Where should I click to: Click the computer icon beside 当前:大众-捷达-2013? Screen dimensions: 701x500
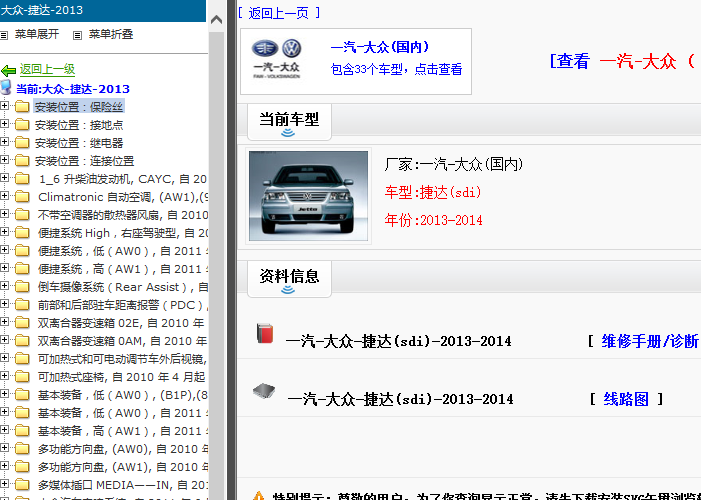(6, 88)
